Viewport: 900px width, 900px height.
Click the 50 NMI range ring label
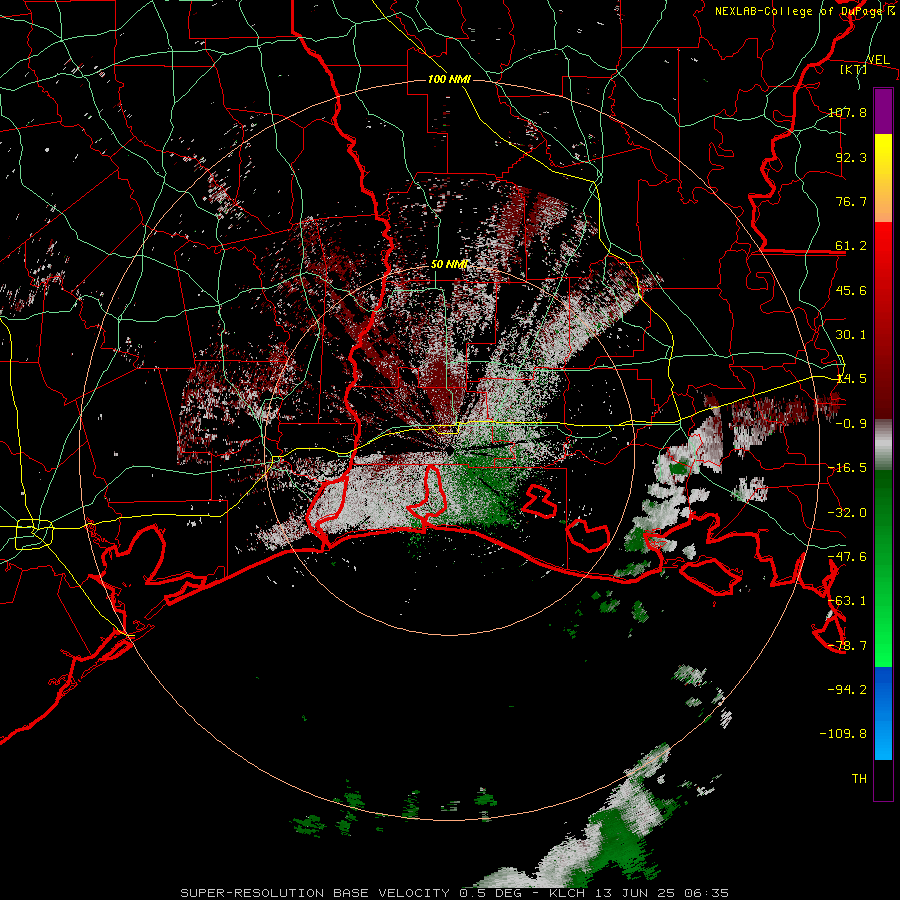[449, 264]
